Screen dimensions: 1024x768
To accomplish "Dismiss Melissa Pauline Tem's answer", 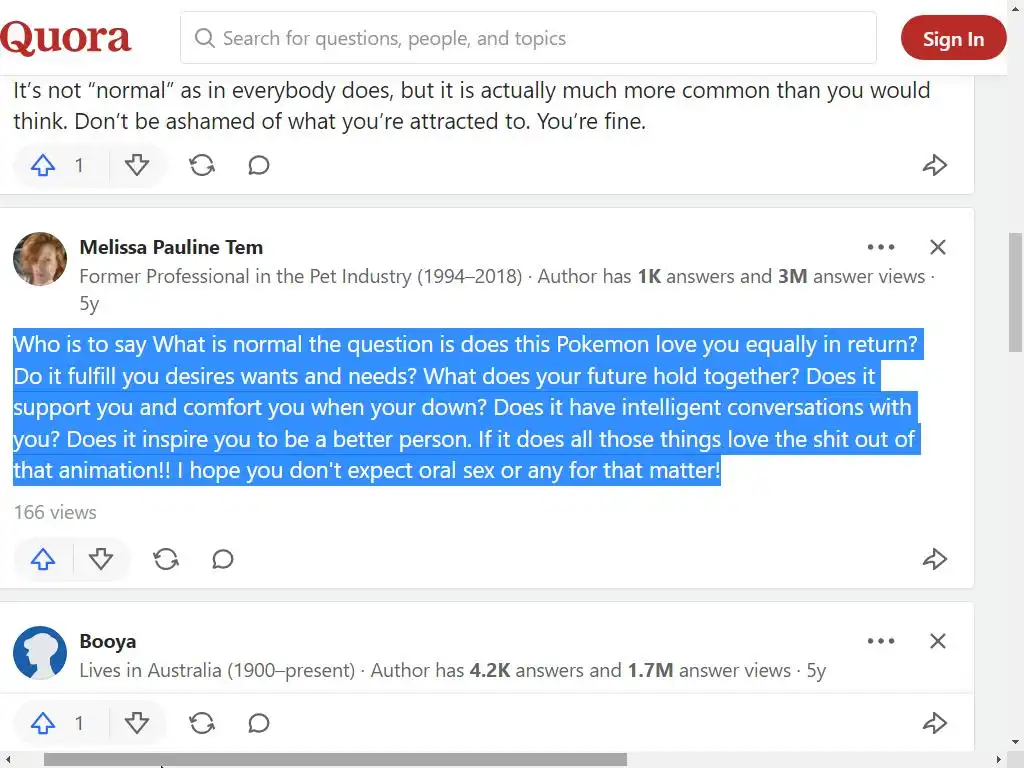I will click(938, 247).
